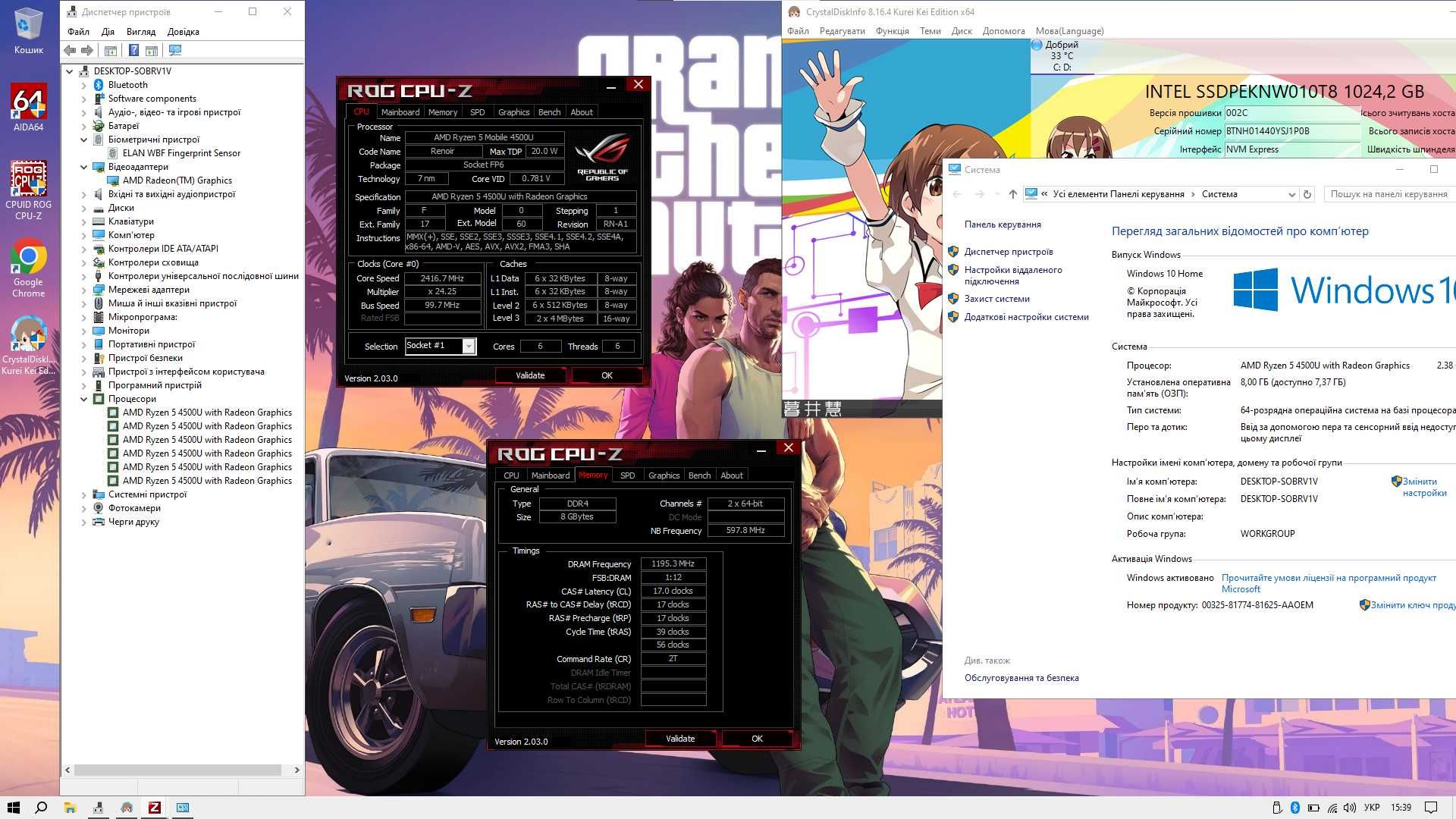This screenshot has height=819, width=1456.
Task: Click the Bluetooth tray icon
Action: [x=1295, y=808]
